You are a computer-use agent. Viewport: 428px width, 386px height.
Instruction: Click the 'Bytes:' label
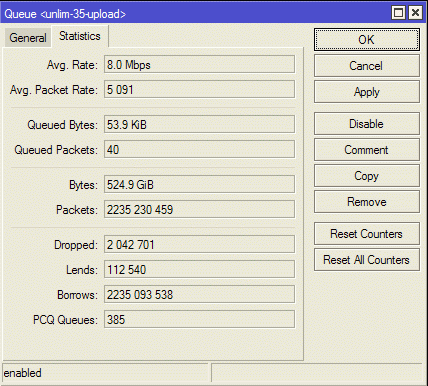click(x=83, y=185)
